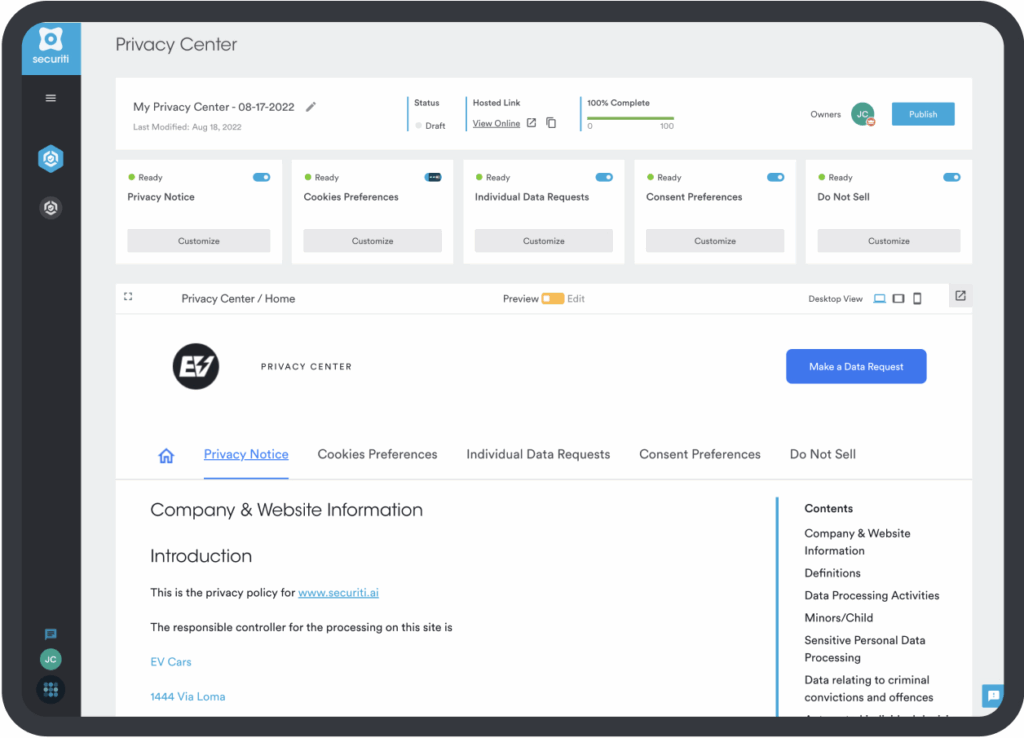Switch the Preview/Edit toggle
1024x738 pixels.
(552, 298)
